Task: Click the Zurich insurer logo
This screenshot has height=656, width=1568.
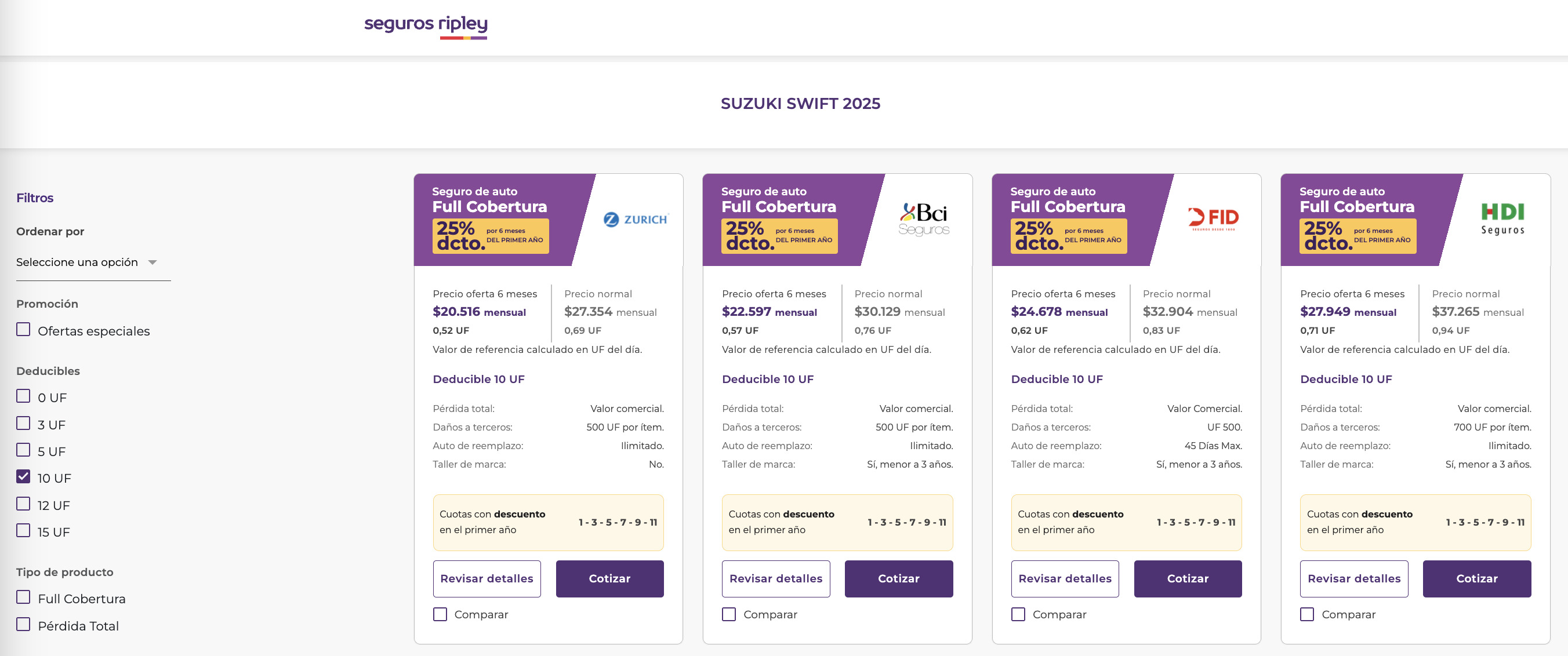Action: tap(636, 219)
